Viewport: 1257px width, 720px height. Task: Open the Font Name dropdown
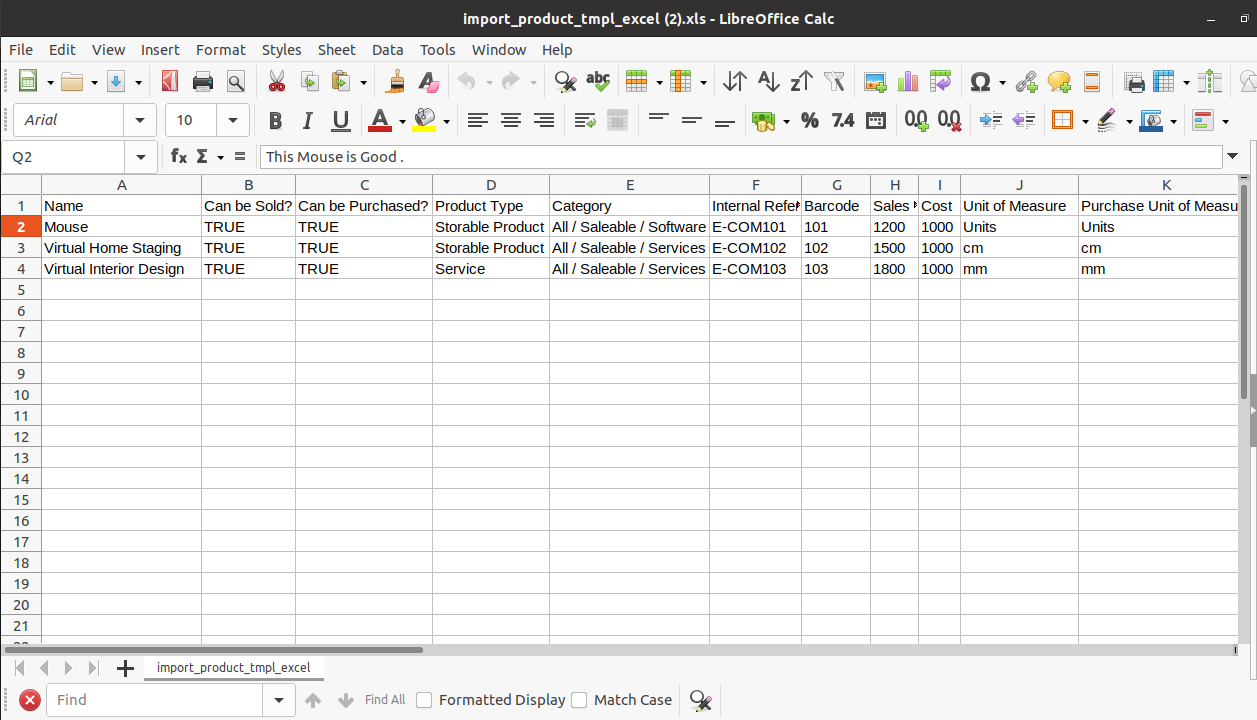pyautogui.click(x=140, y=120)
